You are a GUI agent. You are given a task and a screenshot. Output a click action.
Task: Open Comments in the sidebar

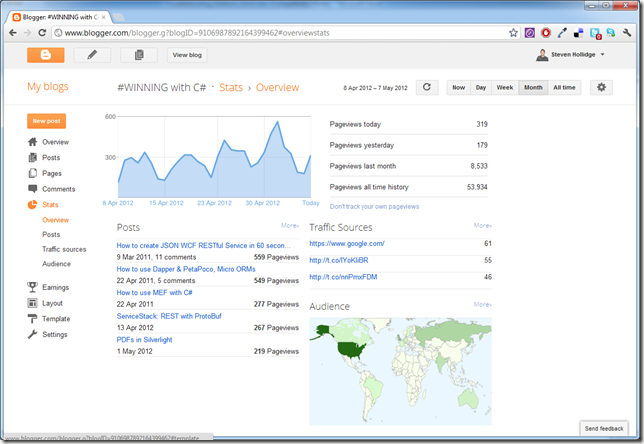point(59,189)
